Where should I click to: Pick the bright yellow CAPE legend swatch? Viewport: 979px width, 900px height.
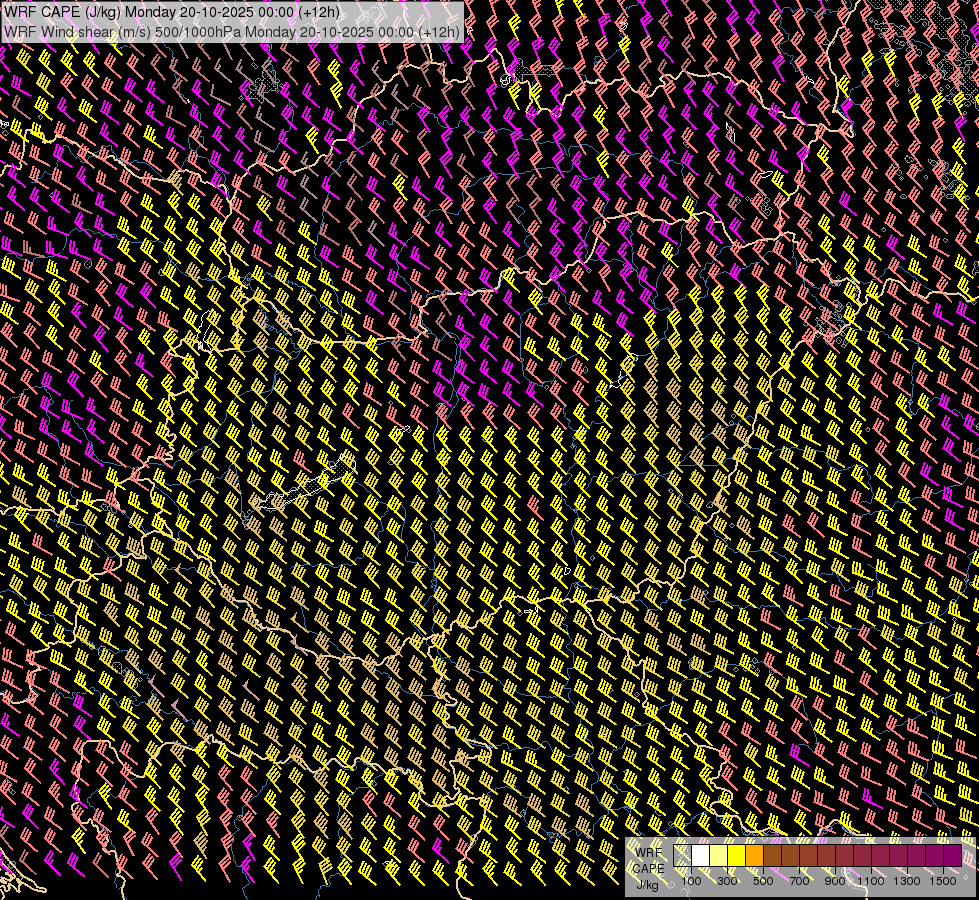pyautogui.click(x=736, y=856)
